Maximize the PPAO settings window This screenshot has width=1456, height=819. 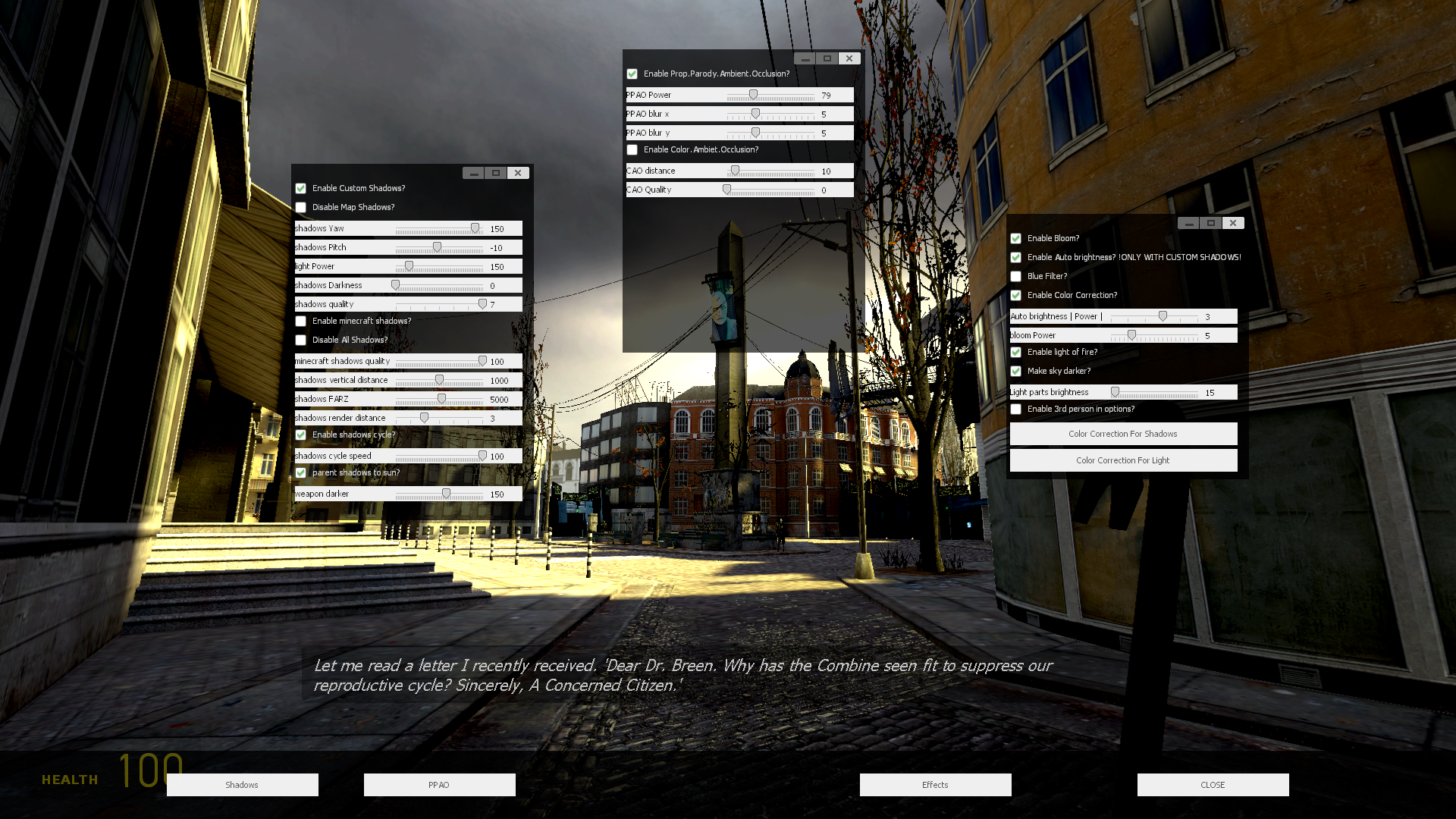(x=827, y=58)
